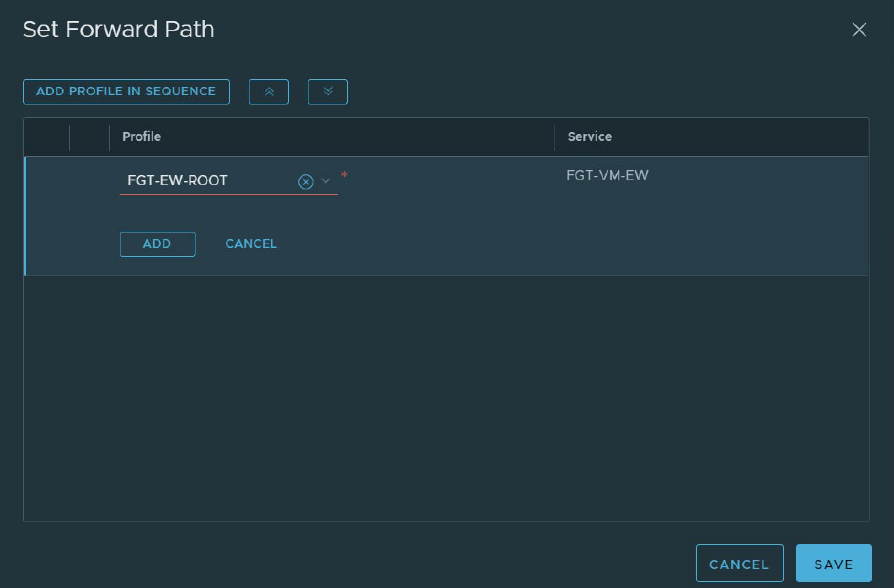Image resolution: width=894 pixels, height=588 pixels.
Task: Click the empty table area below the row
Action: pos(446,398)
